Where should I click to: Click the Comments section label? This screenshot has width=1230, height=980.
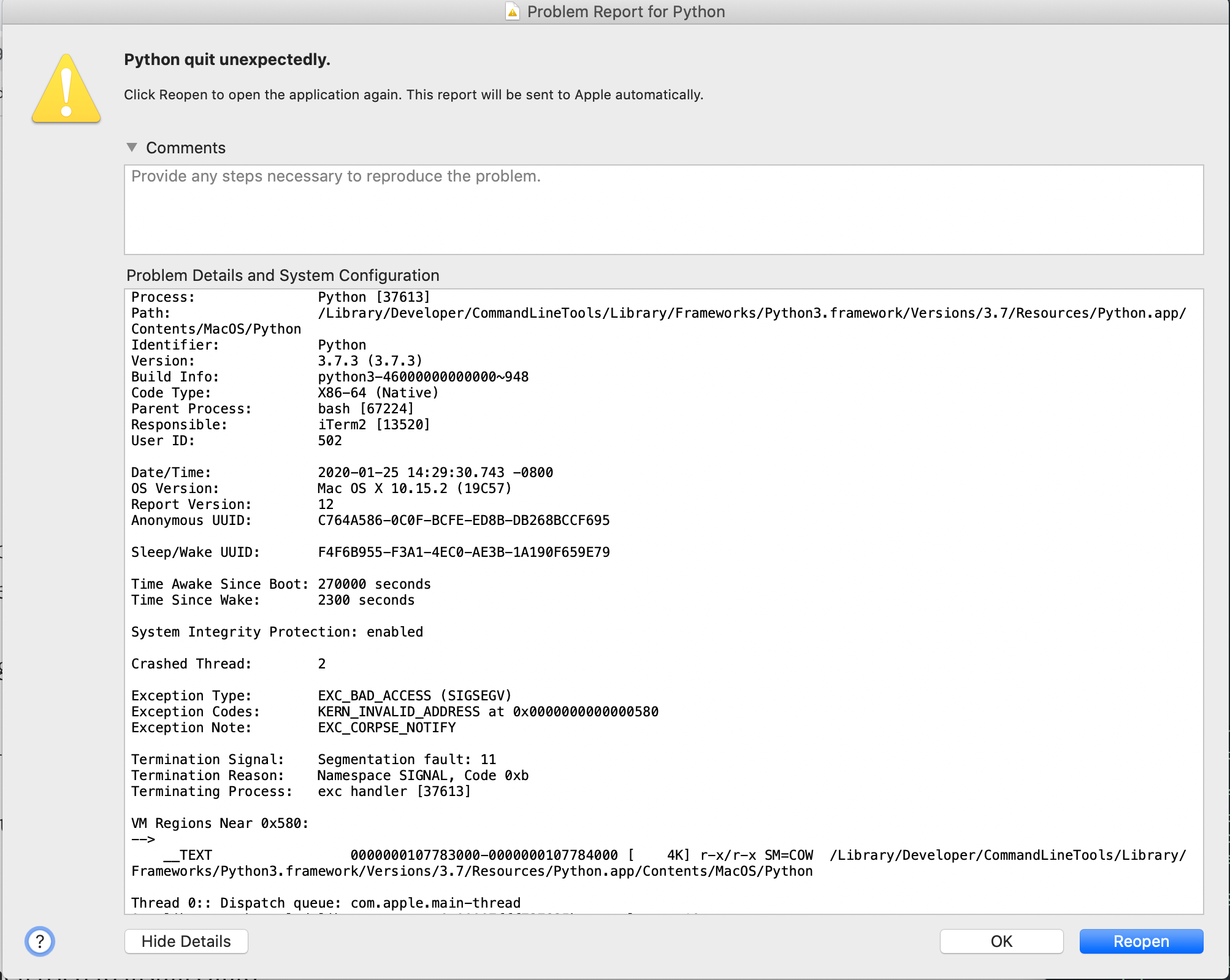[x=185, y=148]
